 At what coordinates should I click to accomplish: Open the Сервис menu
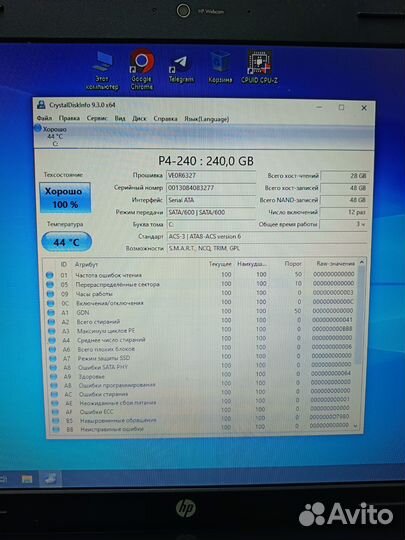(97, 118)
